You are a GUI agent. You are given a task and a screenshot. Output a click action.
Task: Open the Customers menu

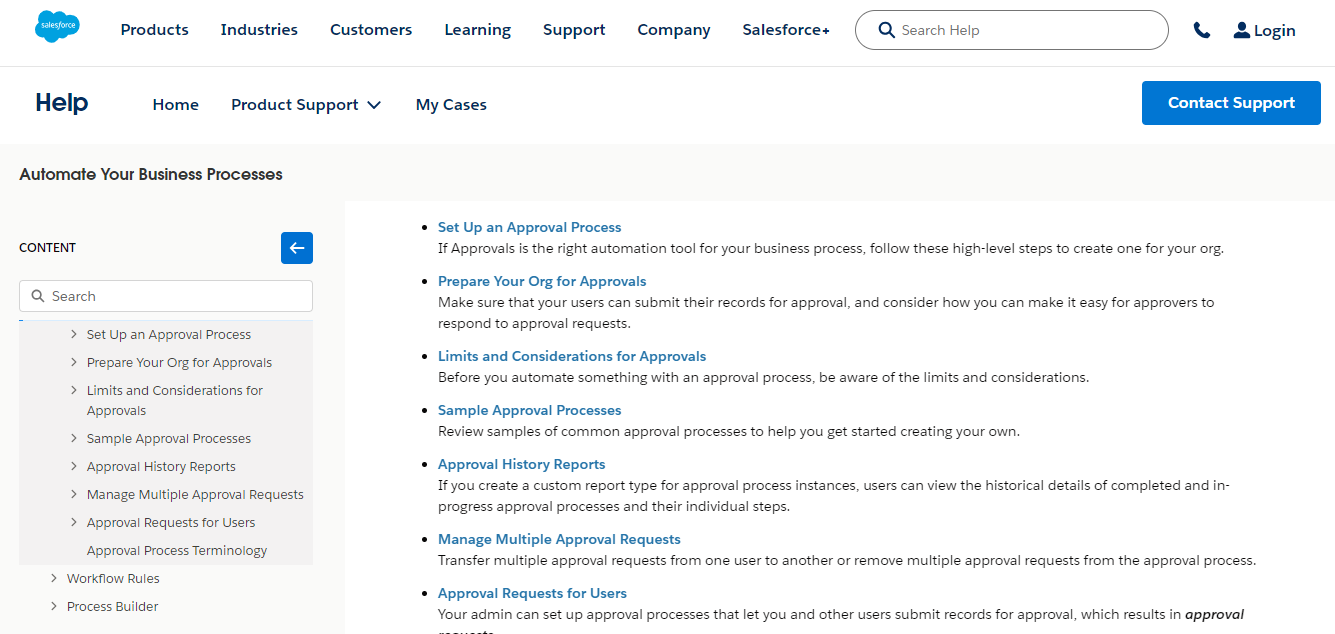371,30
